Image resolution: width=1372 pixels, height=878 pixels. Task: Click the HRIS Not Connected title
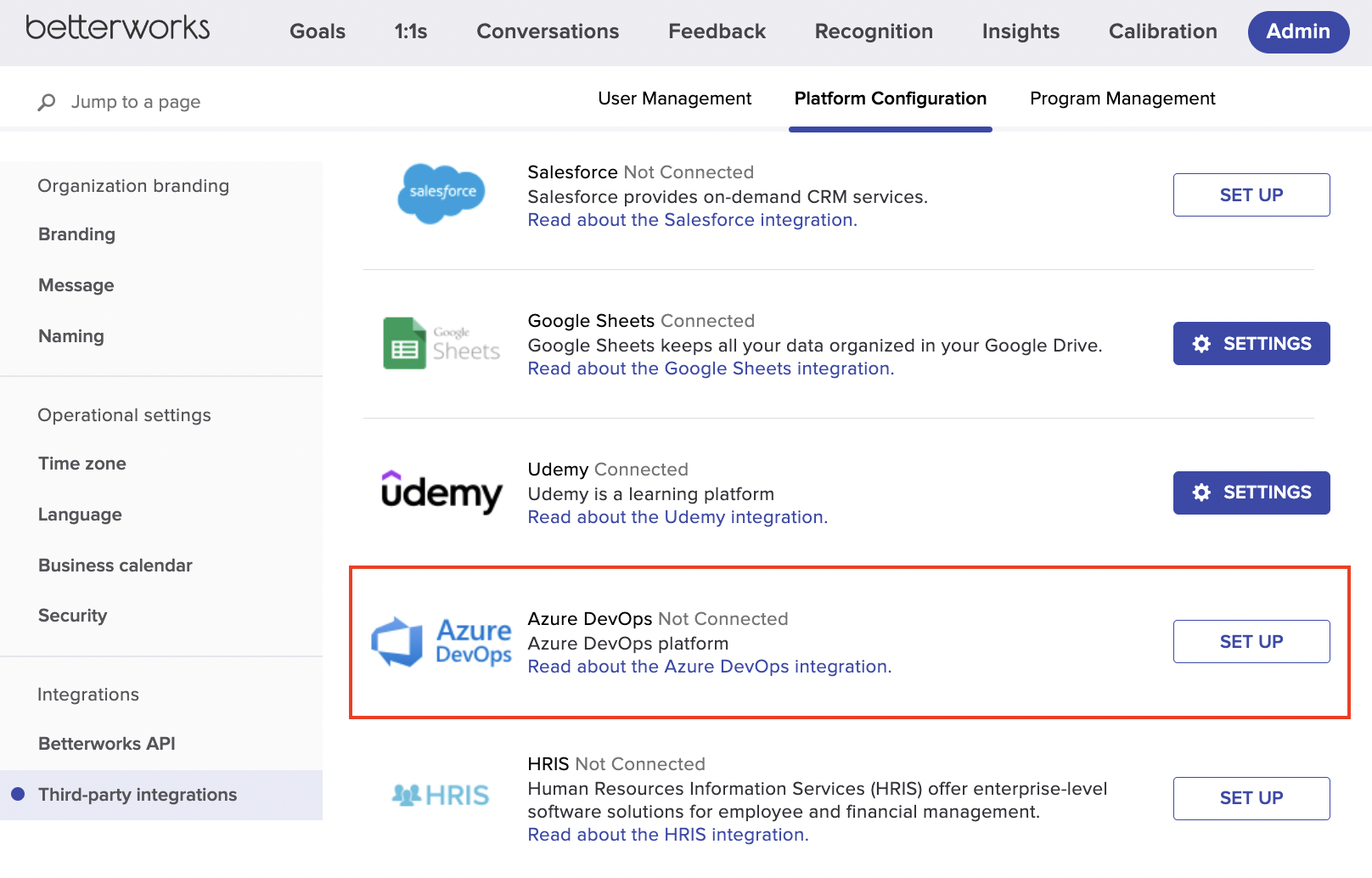(x=616, y=764)
